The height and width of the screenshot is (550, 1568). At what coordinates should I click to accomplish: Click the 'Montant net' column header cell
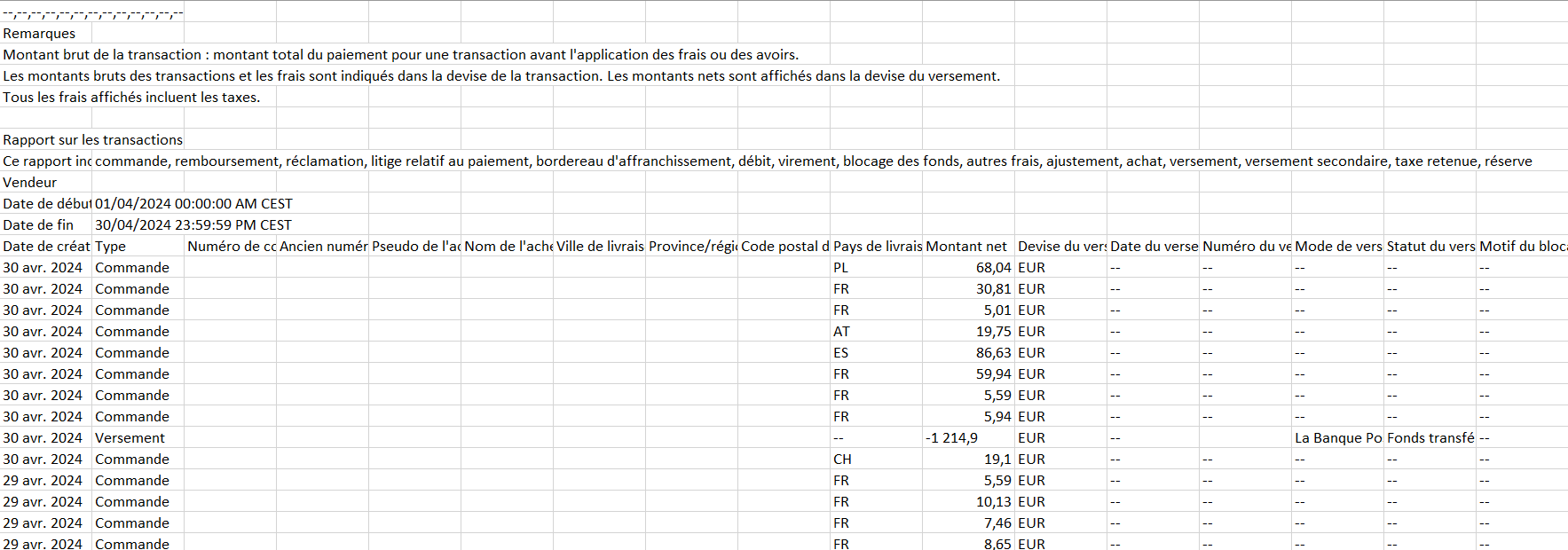coord(966,247)
